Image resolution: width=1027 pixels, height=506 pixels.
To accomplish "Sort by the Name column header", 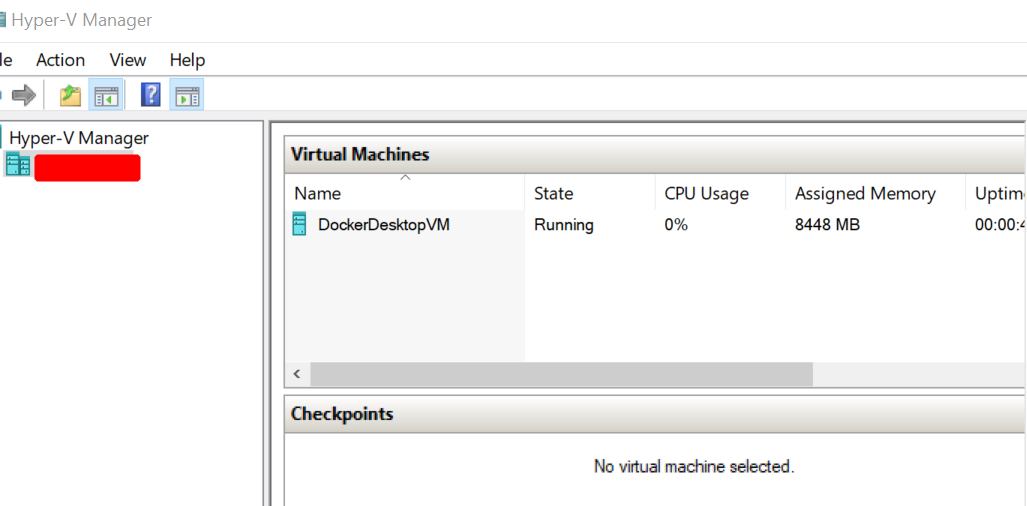I will click(405, 194).
